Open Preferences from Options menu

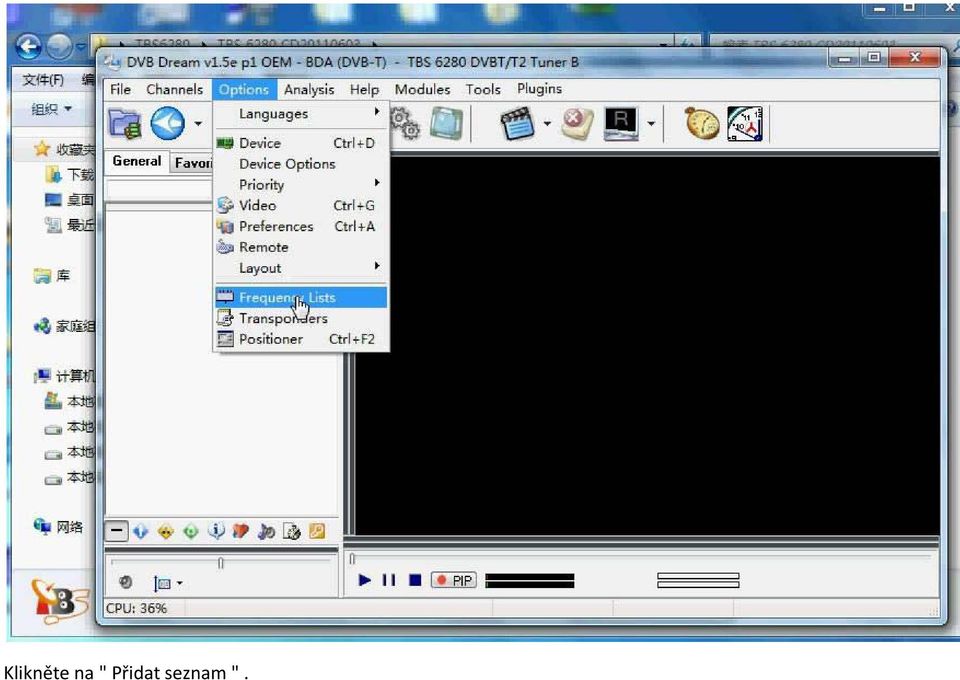[301, 226]
